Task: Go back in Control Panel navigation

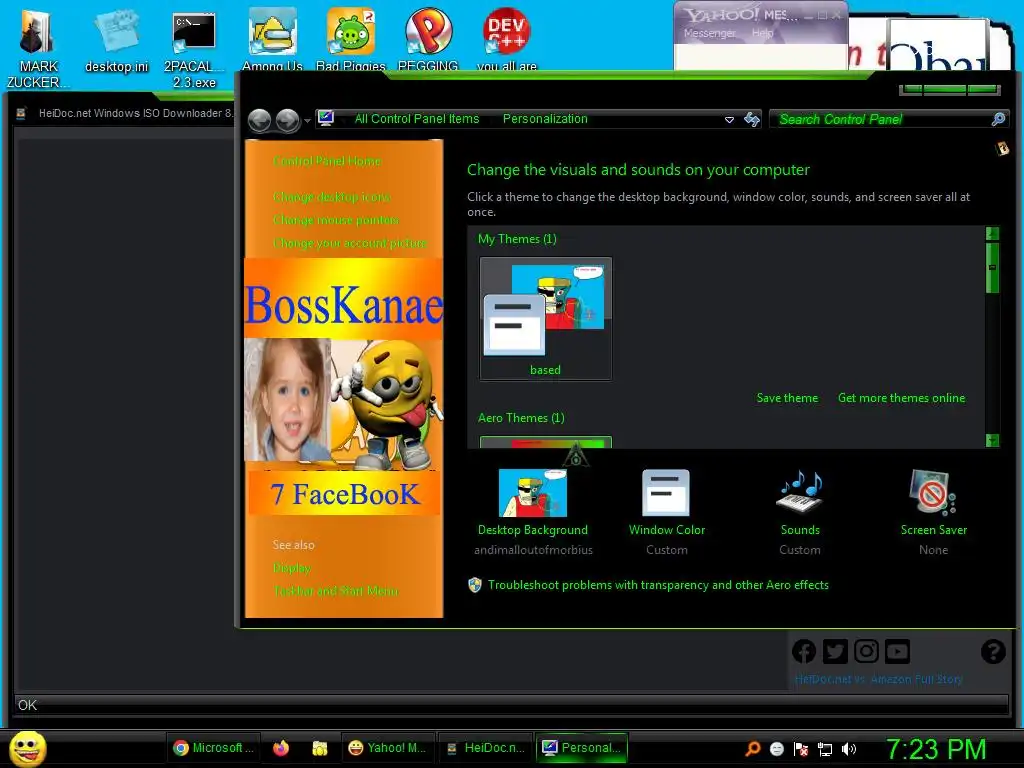Action: [260, 120]
